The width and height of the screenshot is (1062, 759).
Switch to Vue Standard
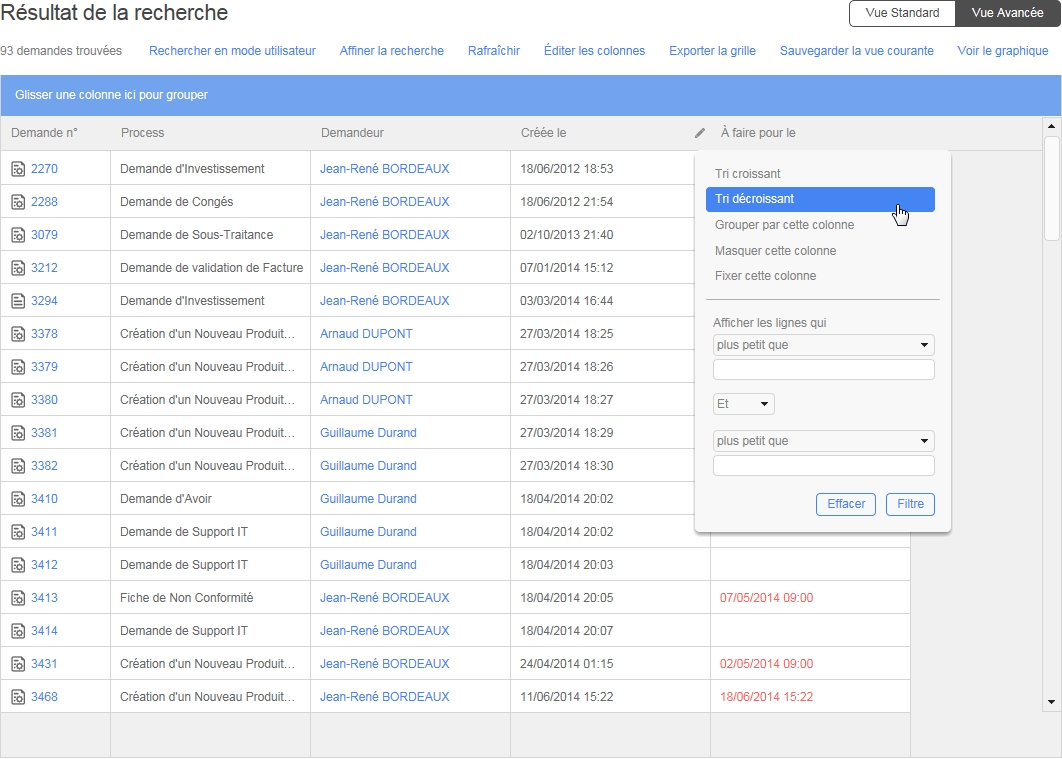pos(902,13)
